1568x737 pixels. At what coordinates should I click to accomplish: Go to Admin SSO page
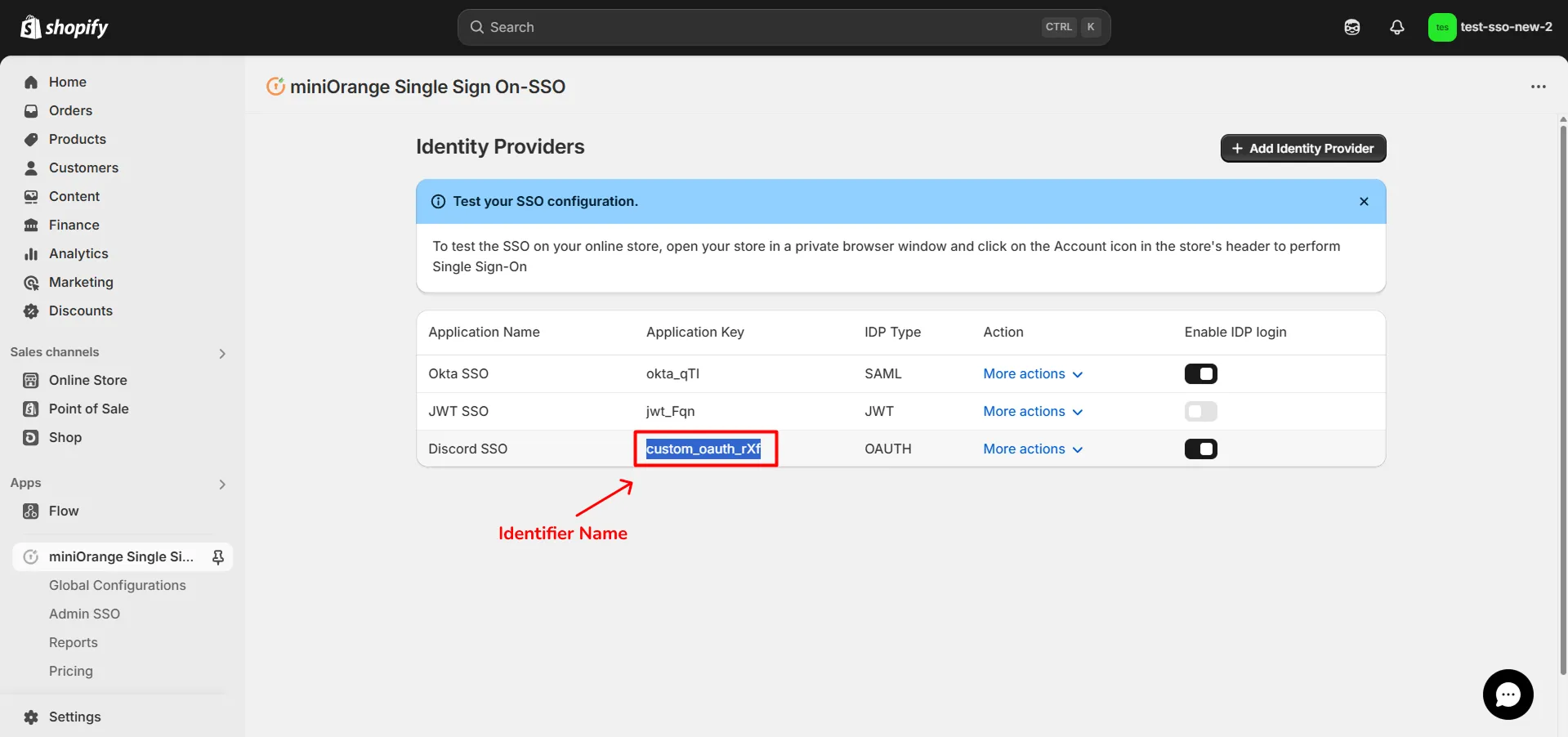click(84, 614)
